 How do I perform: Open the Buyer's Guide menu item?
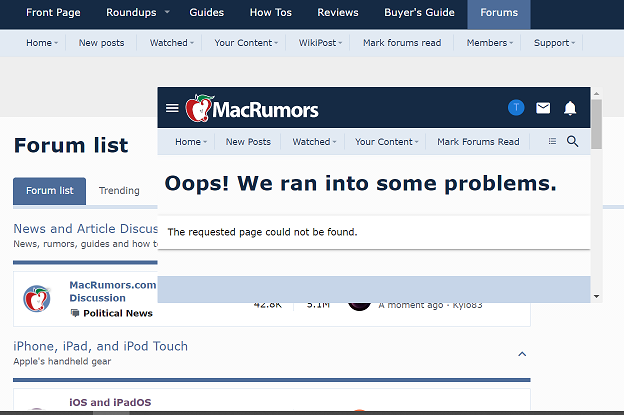[419, 12]
